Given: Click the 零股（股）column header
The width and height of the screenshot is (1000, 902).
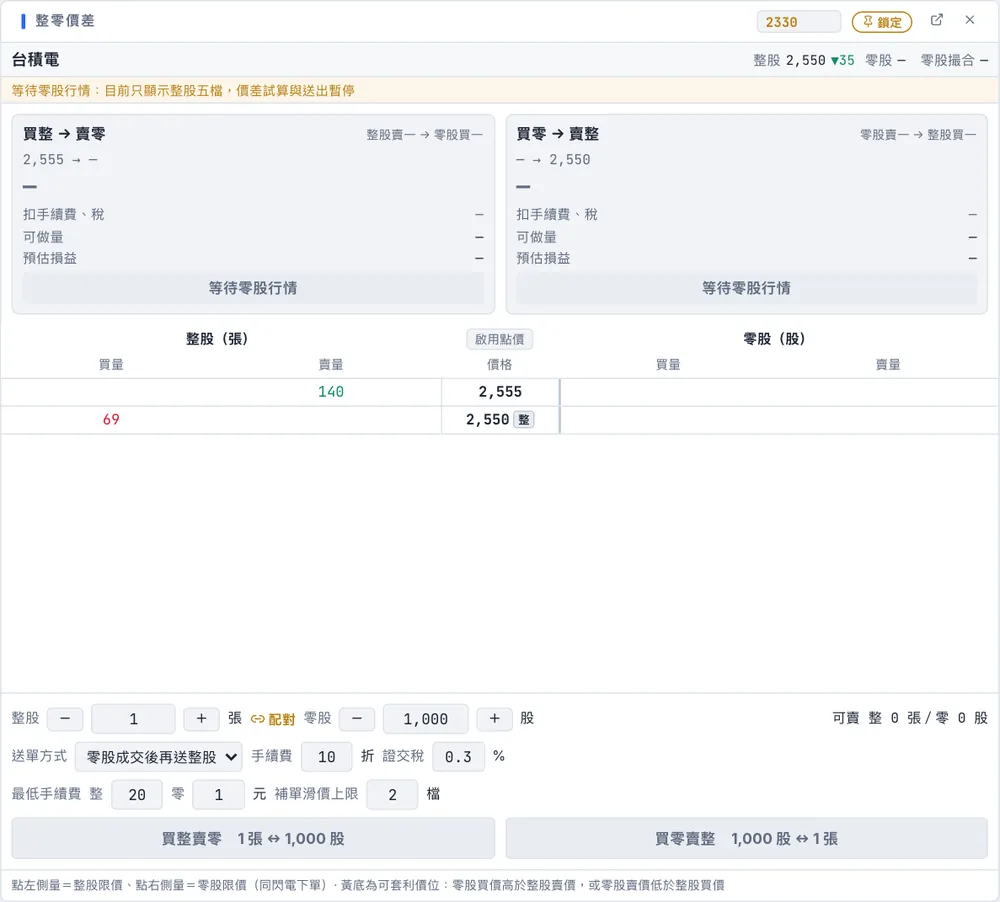Looking at the screenshot, I should (774, 339).
